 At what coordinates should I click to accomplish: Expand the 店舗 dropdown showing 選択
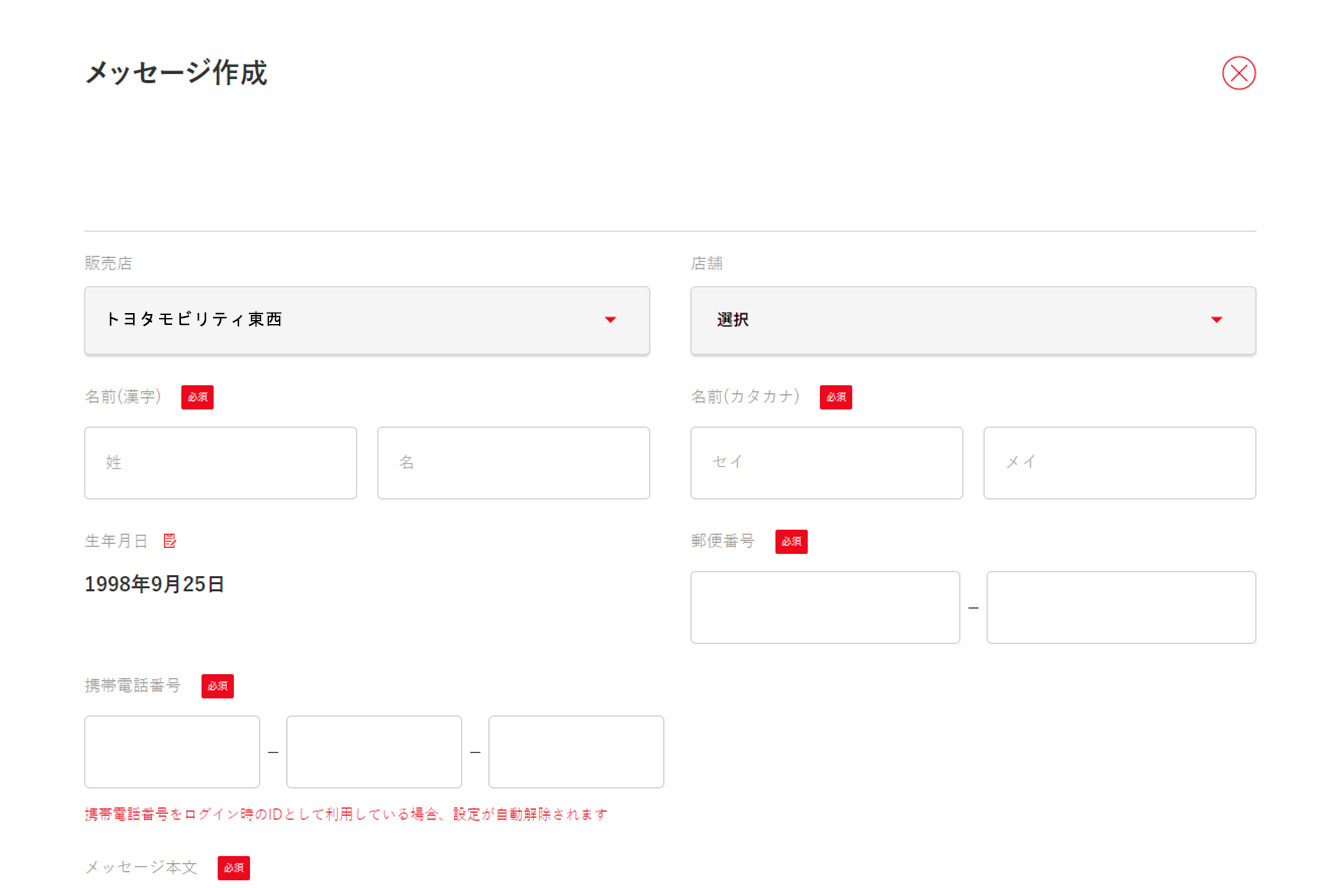coord(972,320)
